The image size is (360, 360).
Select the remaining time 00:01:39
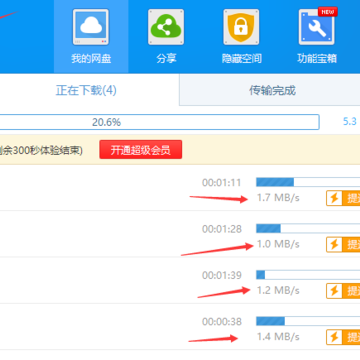coord(222,275)
